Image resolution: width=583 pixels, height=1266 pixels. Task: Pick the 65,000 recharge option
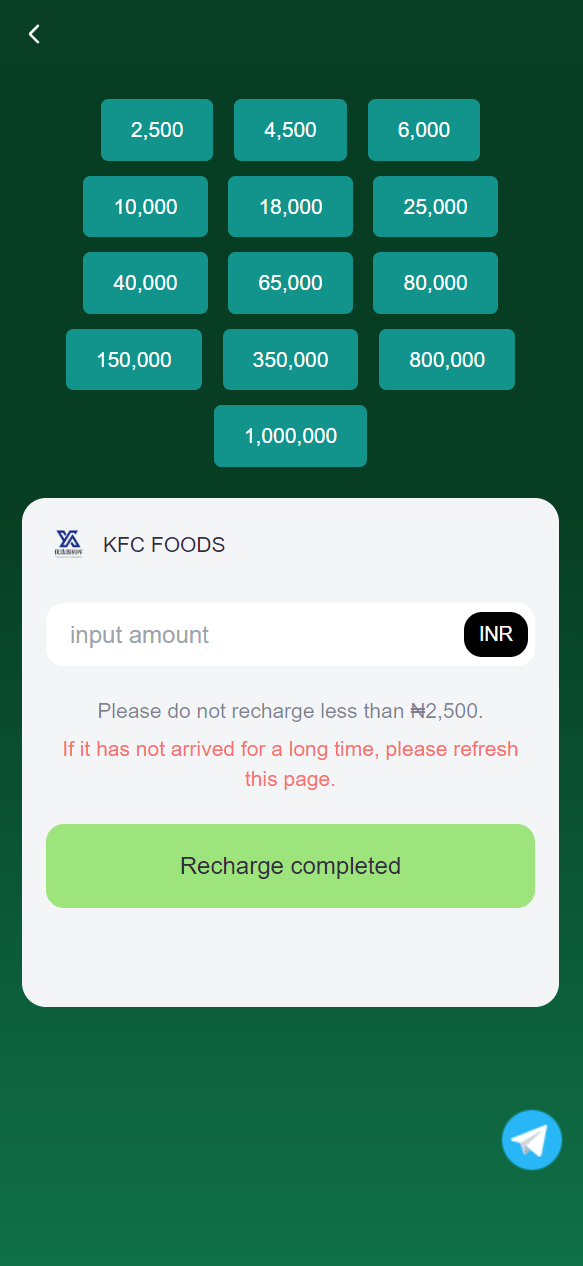[290, 283]
